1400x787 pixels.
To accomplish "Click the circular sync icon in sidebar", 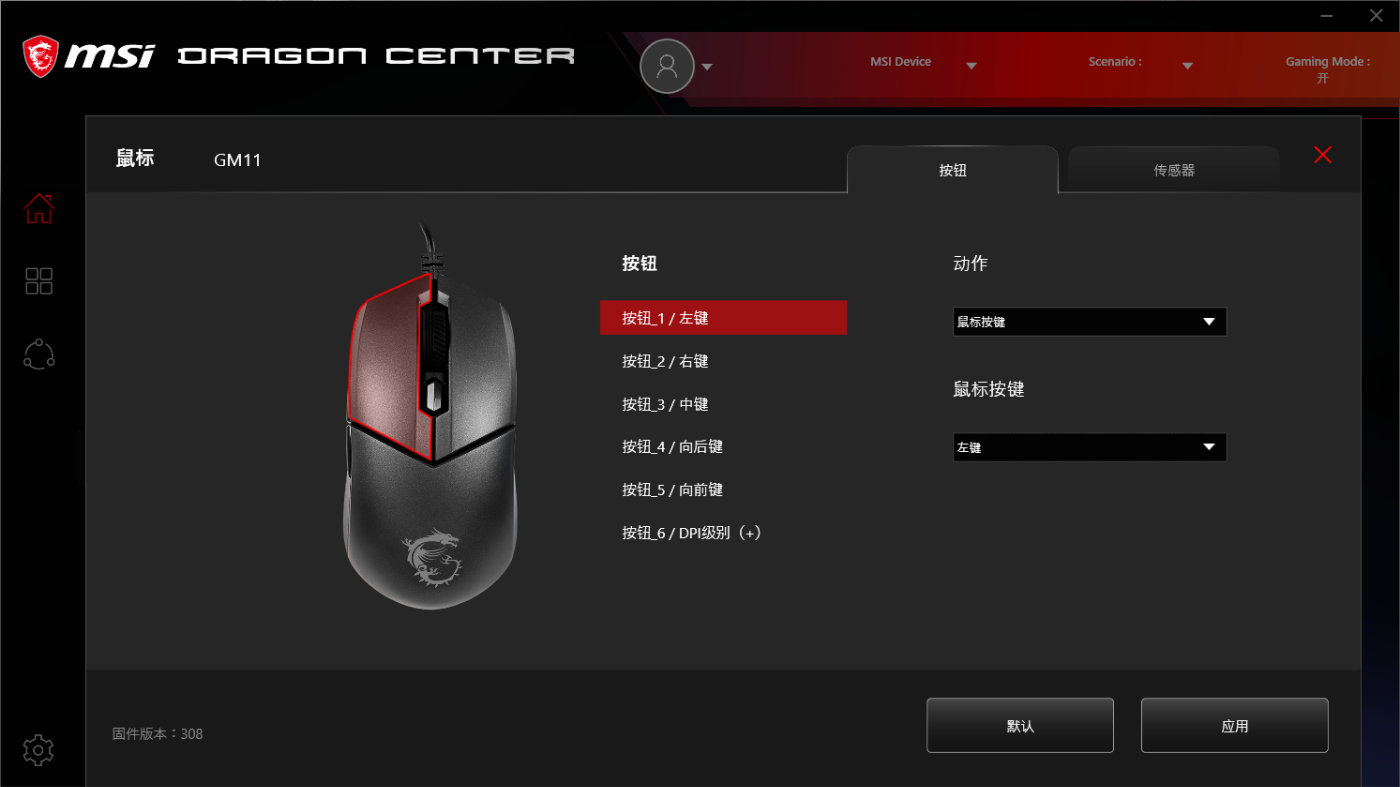I will coord(39,354).
